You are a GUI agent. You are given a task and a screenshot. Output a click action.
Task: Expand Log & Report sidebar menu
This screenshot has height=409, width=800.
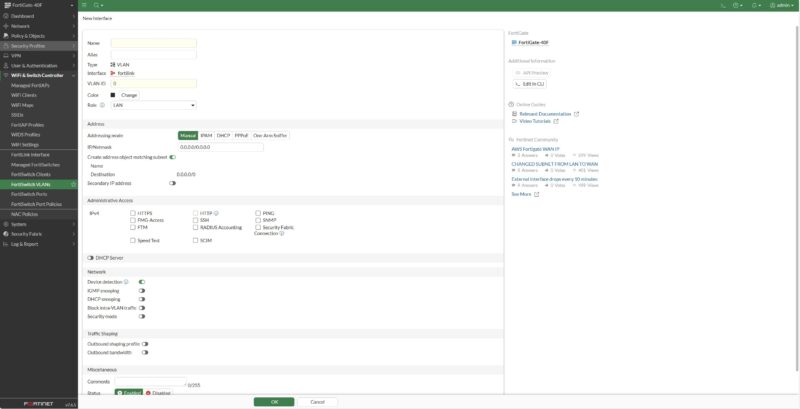click(x=39, y=244)
